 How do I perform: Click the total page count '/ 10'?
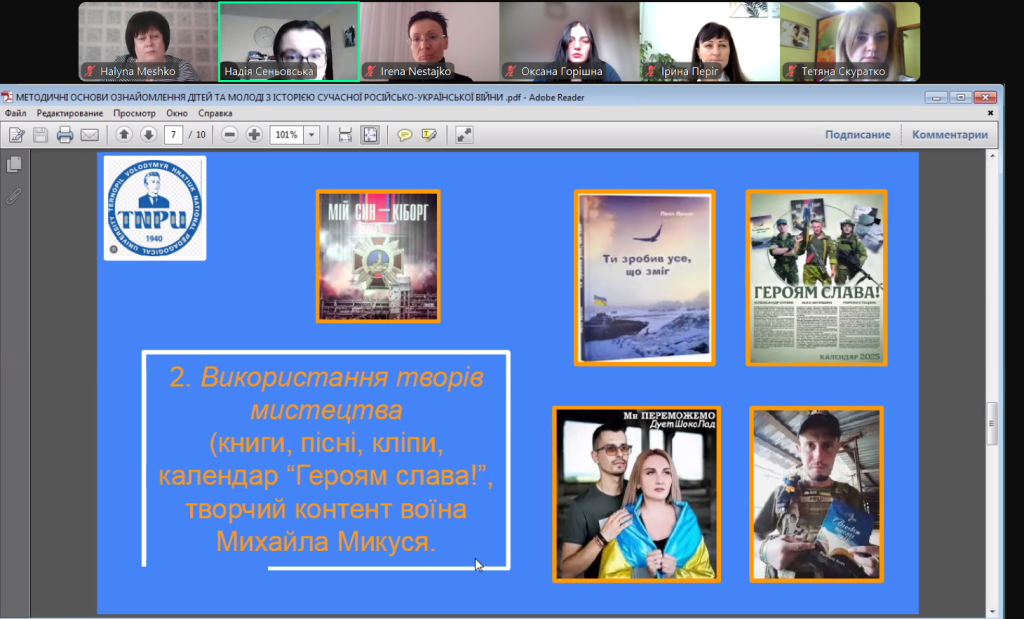(x=197, y=135)
